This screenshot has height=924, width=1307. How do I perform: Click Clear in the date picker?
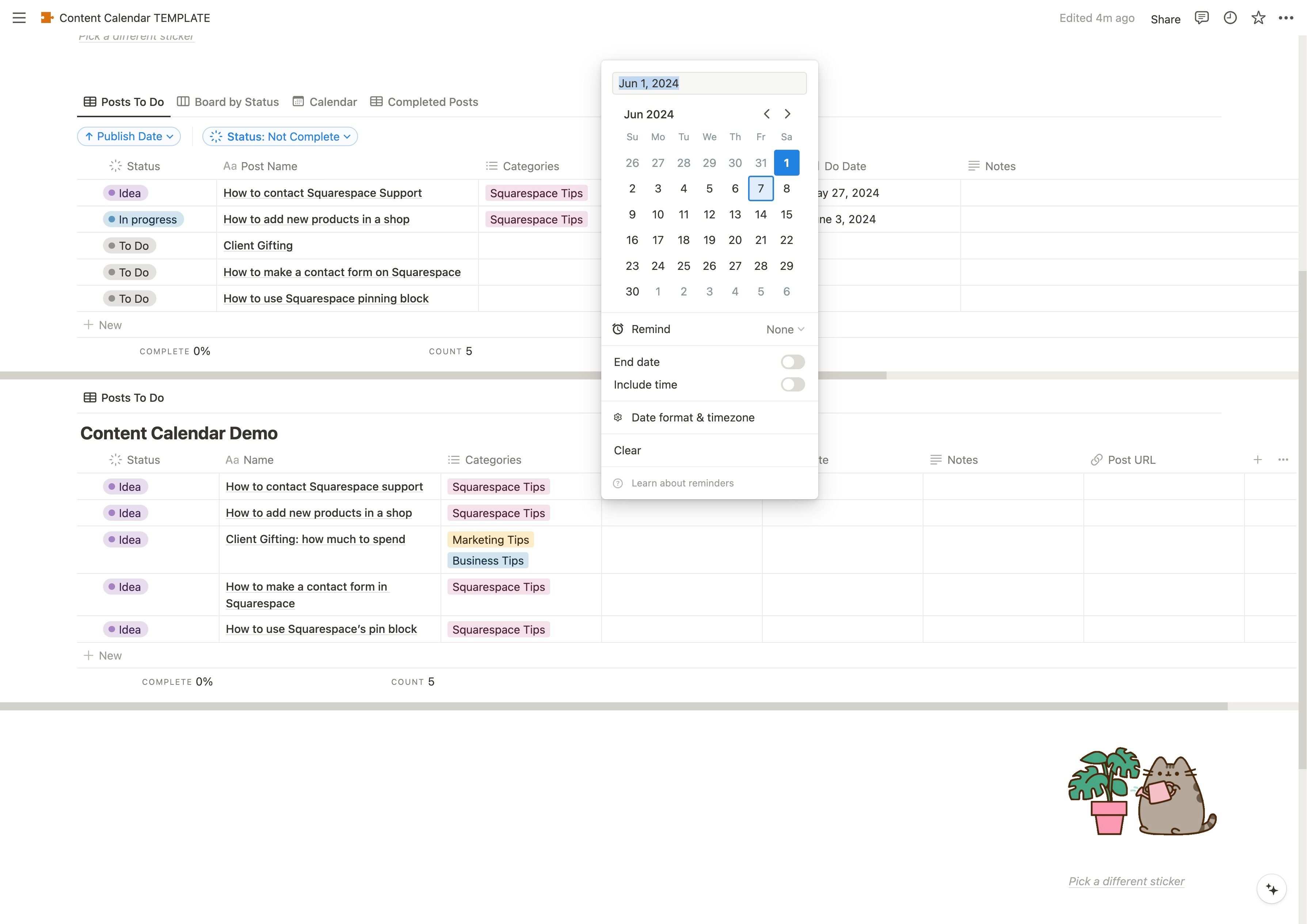(x=627, y=450)
